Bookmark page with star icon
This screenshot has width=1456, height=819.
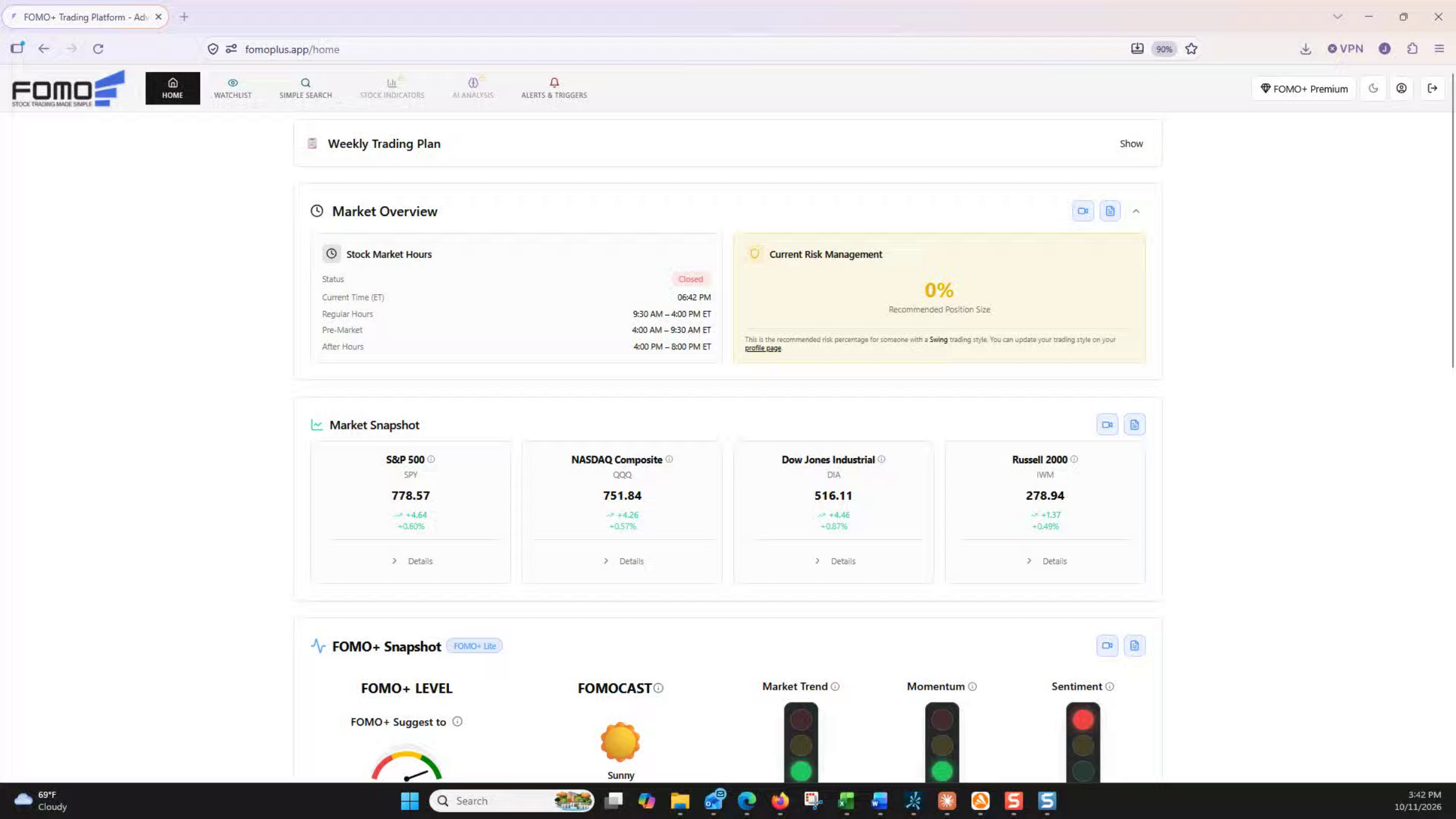1191,49
